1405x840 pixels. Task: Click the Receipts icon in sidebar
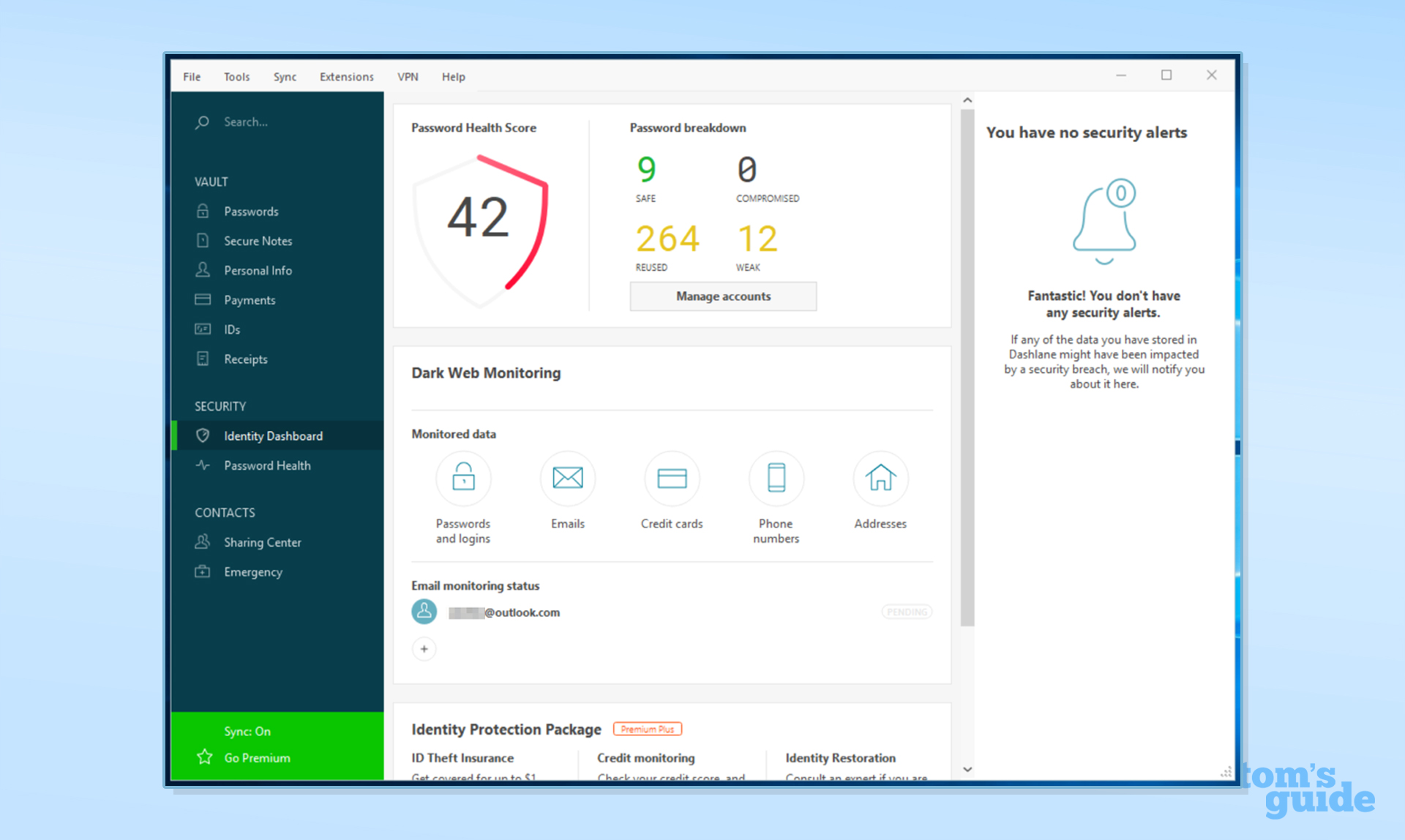pyautogui.click(x=203, y=359)
